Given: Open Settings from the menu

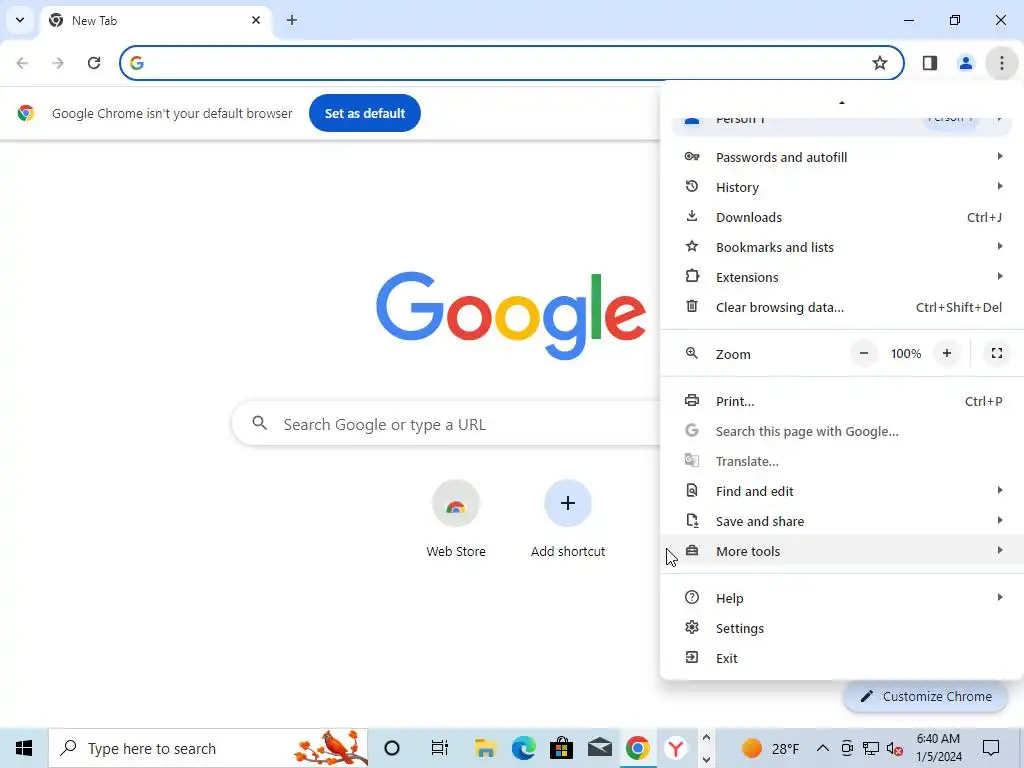Looking at the screenshot, I should point(842,629).
